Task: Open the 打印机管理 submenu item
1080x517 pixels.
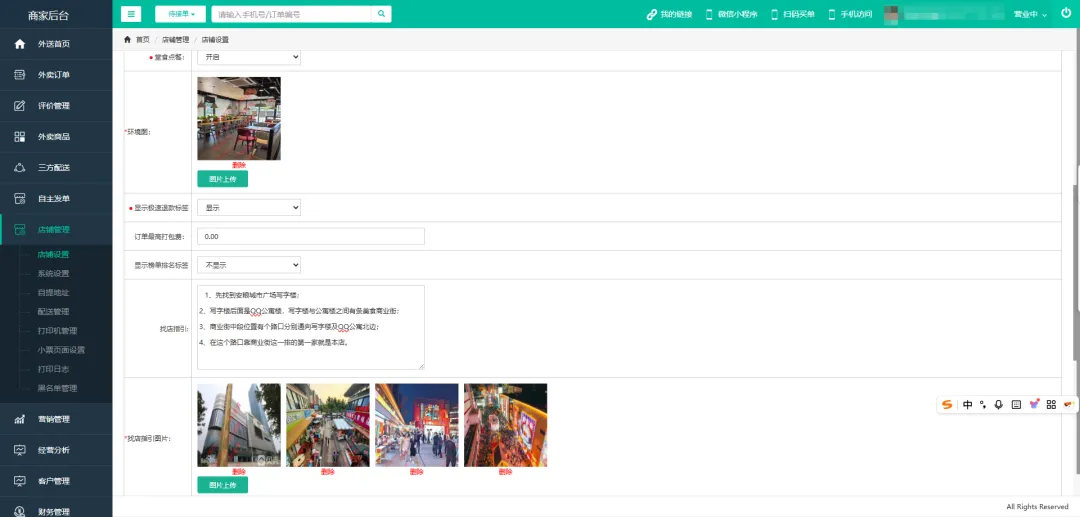Action: pos(57,330)
